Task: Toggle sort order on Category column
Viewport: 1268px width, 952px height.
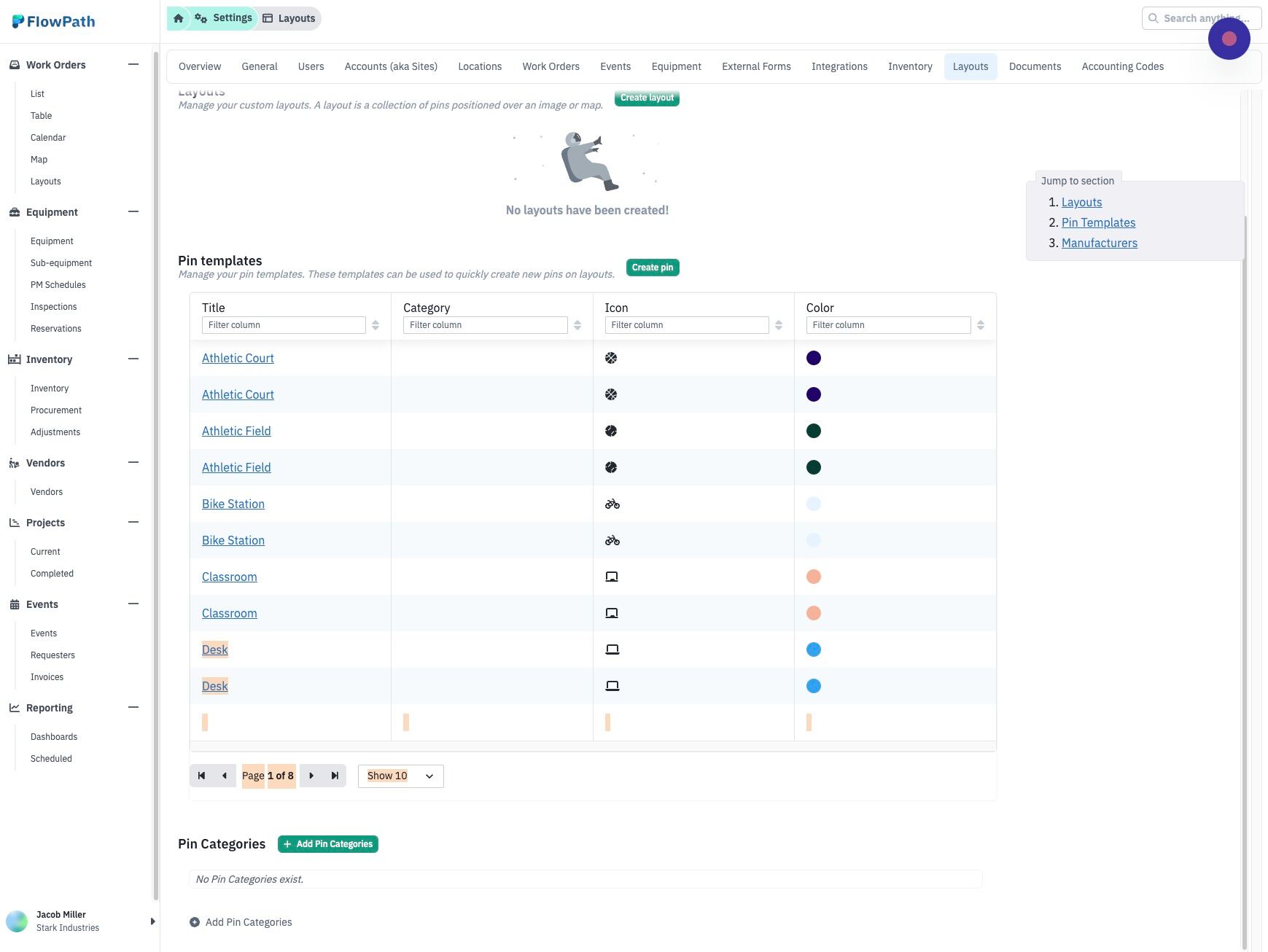Action: [577, 325]
